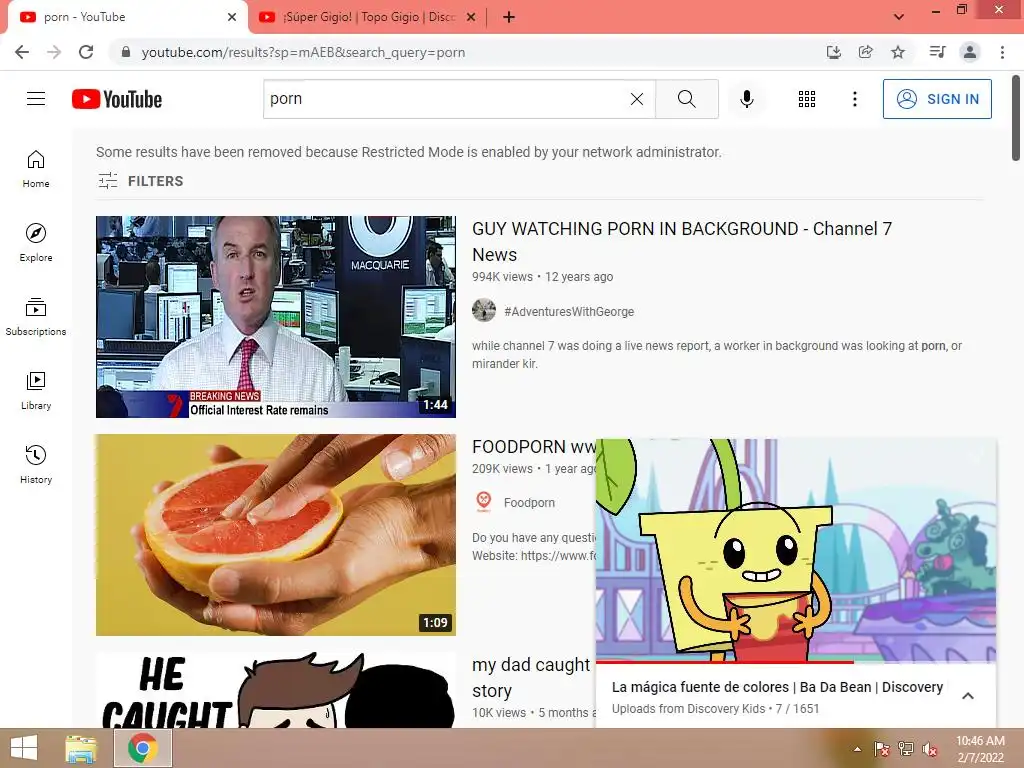Click '994K views • 12 years ago' text
Screen dimensions: 1024x768
(543, 277)
